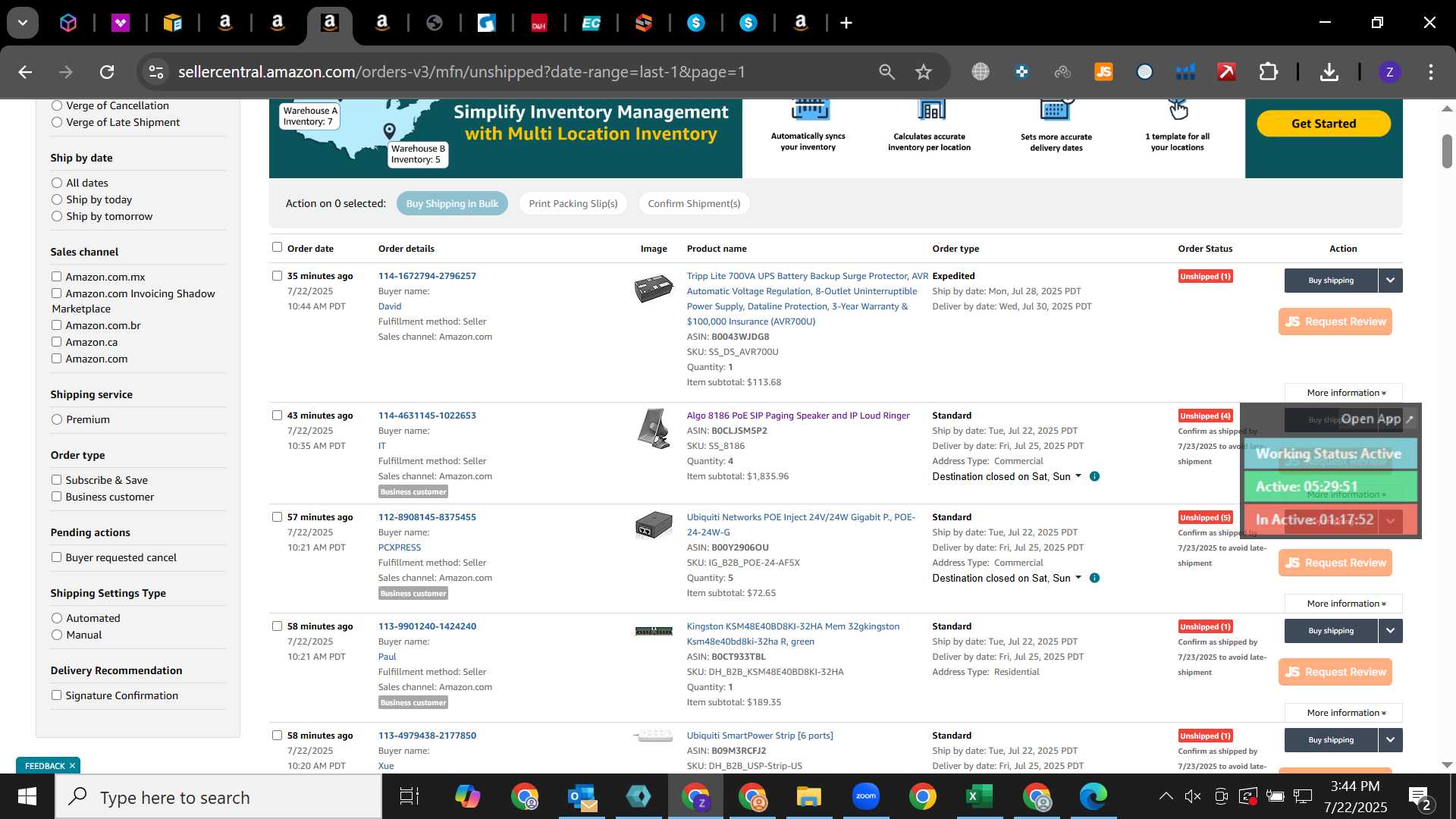Tick the Business customer order type checkbox
The width and height of the screenshot is (1456, 819).
pos(56,497)
